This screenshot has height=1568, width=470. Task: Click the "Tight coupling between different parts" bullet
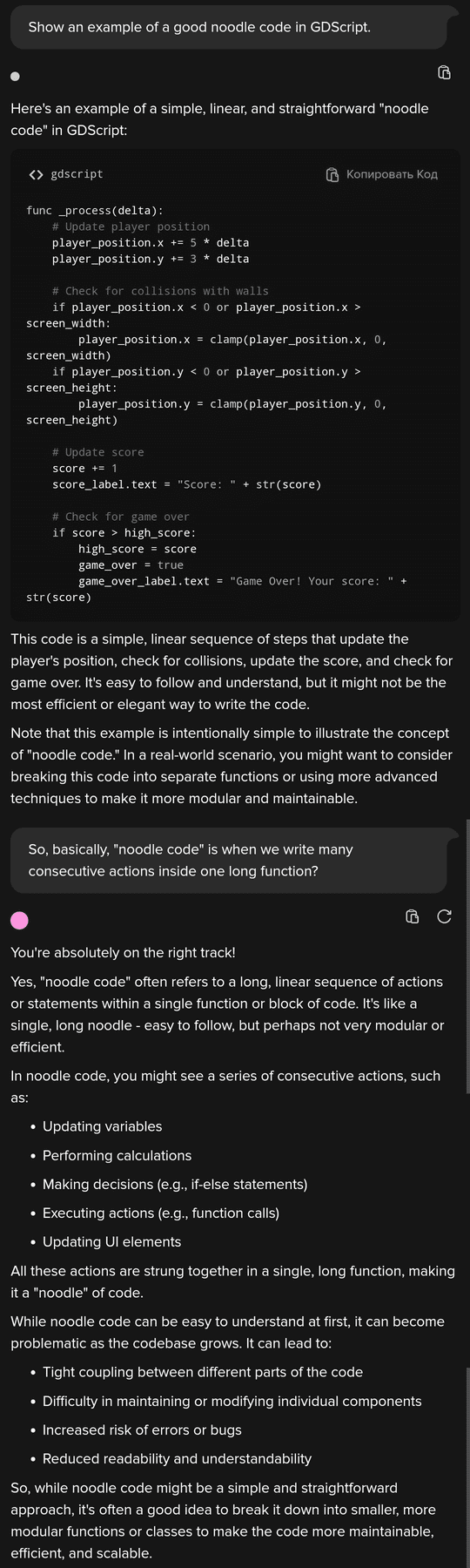pos(203,1372)
